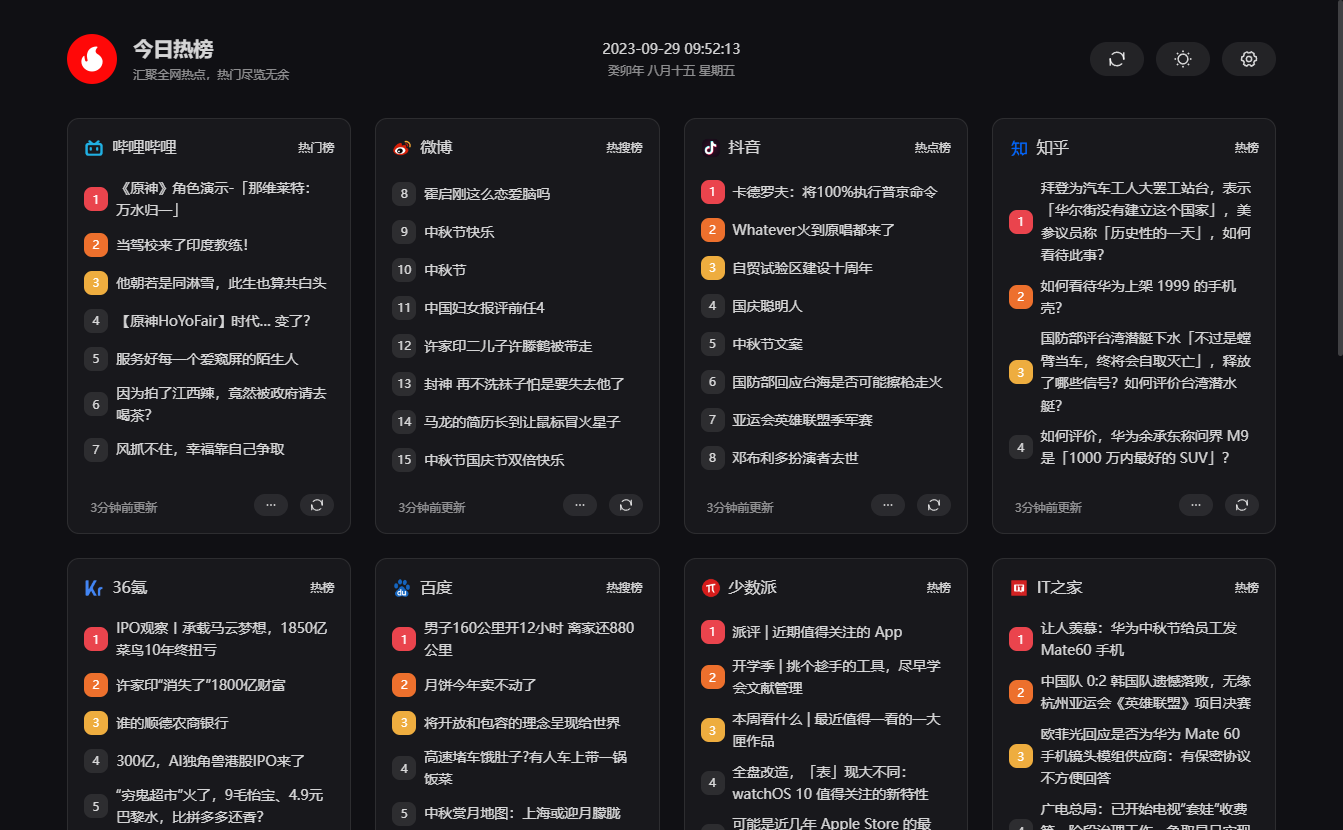Click the 抖音 logo icon
Image resolution: width=1343 pixels, height=830 pixels.
[710, 148]
